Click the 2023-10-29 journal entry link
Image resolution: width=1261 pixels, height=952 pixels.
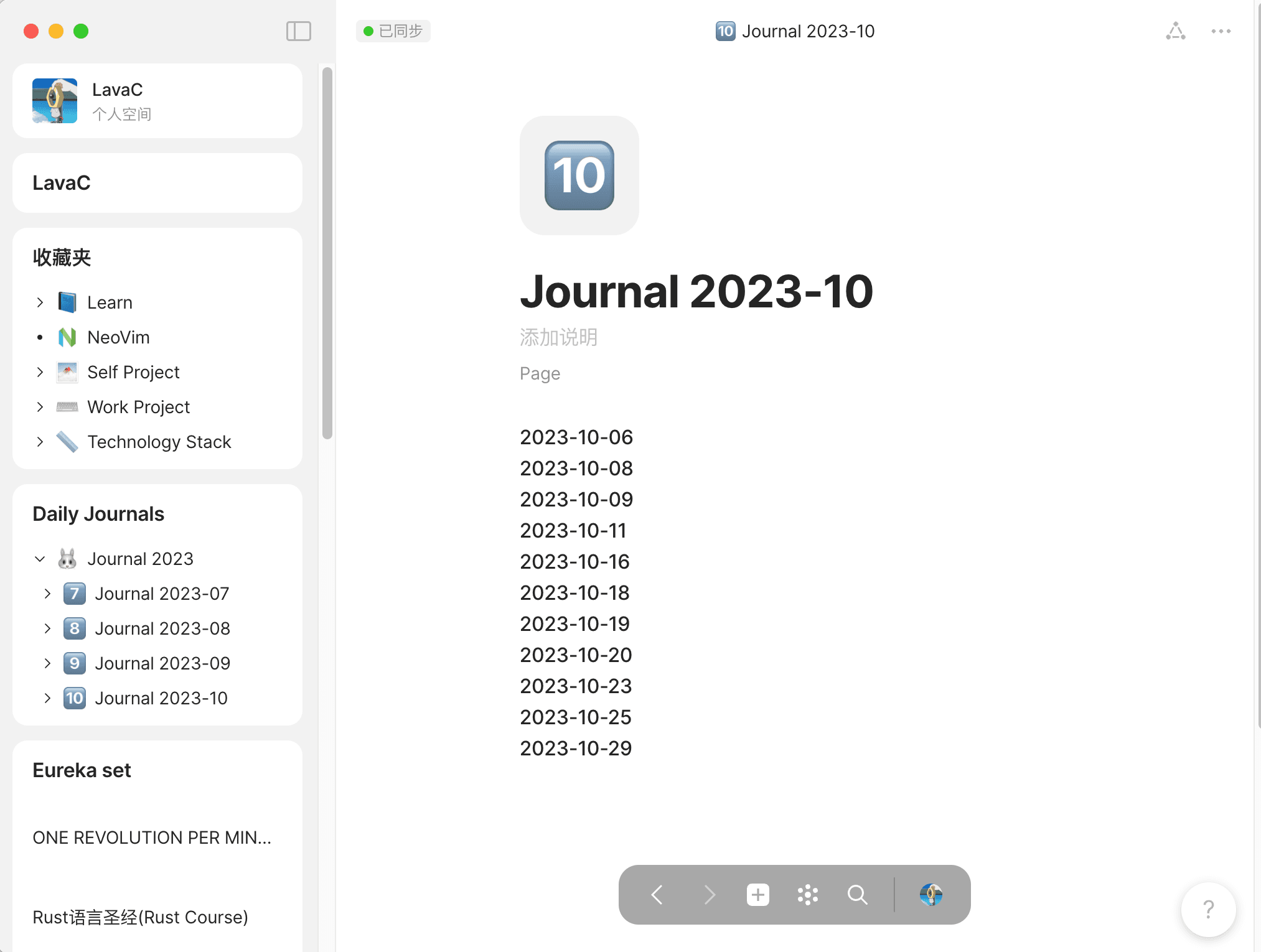pyautogui.click(x=577, y=747)
